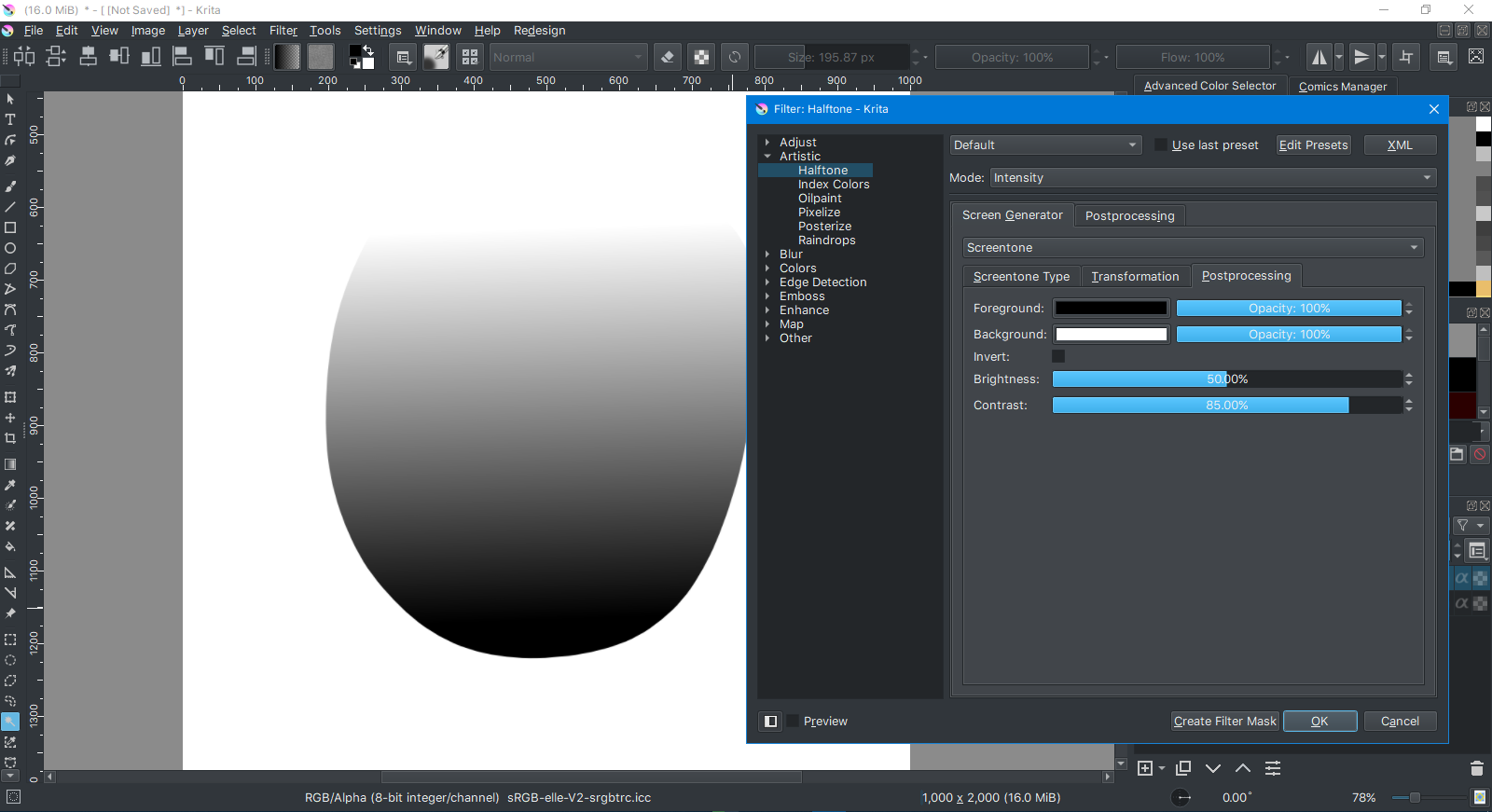Expand the Blur filter category
Viewport: 1492px width, 812px height.
(x=767, y=255)
